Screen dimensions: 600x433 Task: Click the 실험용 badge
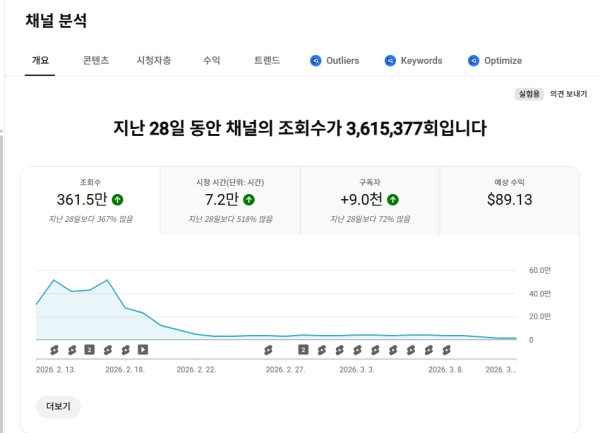click(528, 94)
